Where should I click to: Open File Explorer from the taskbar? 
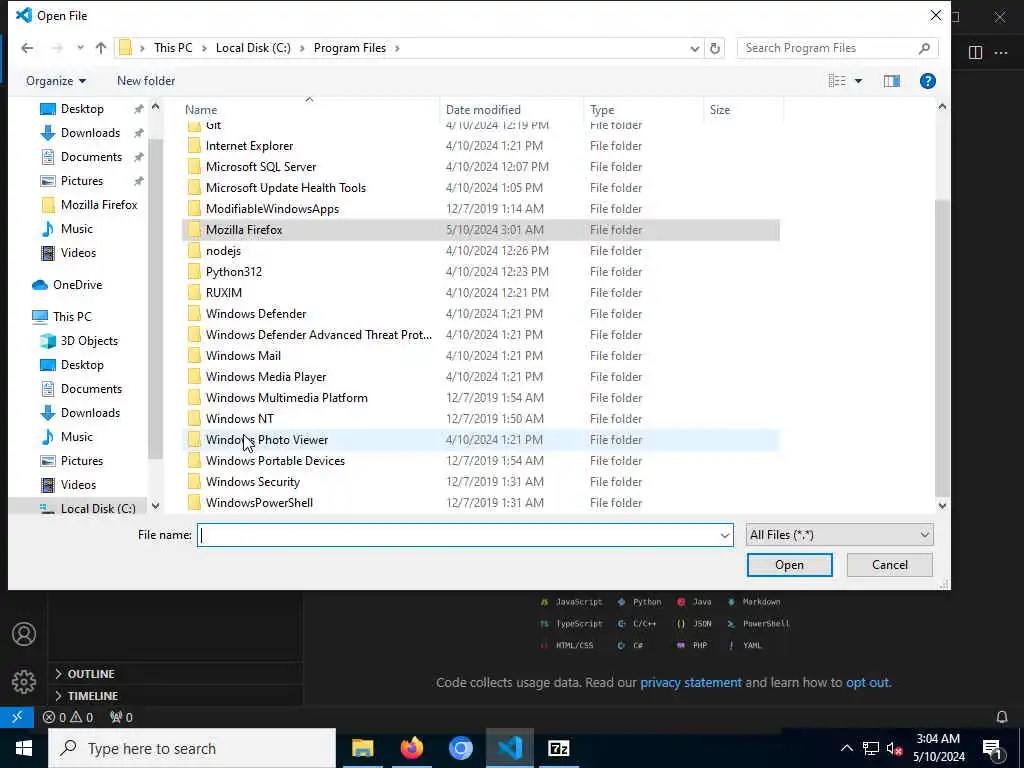[x=362, y=748]
